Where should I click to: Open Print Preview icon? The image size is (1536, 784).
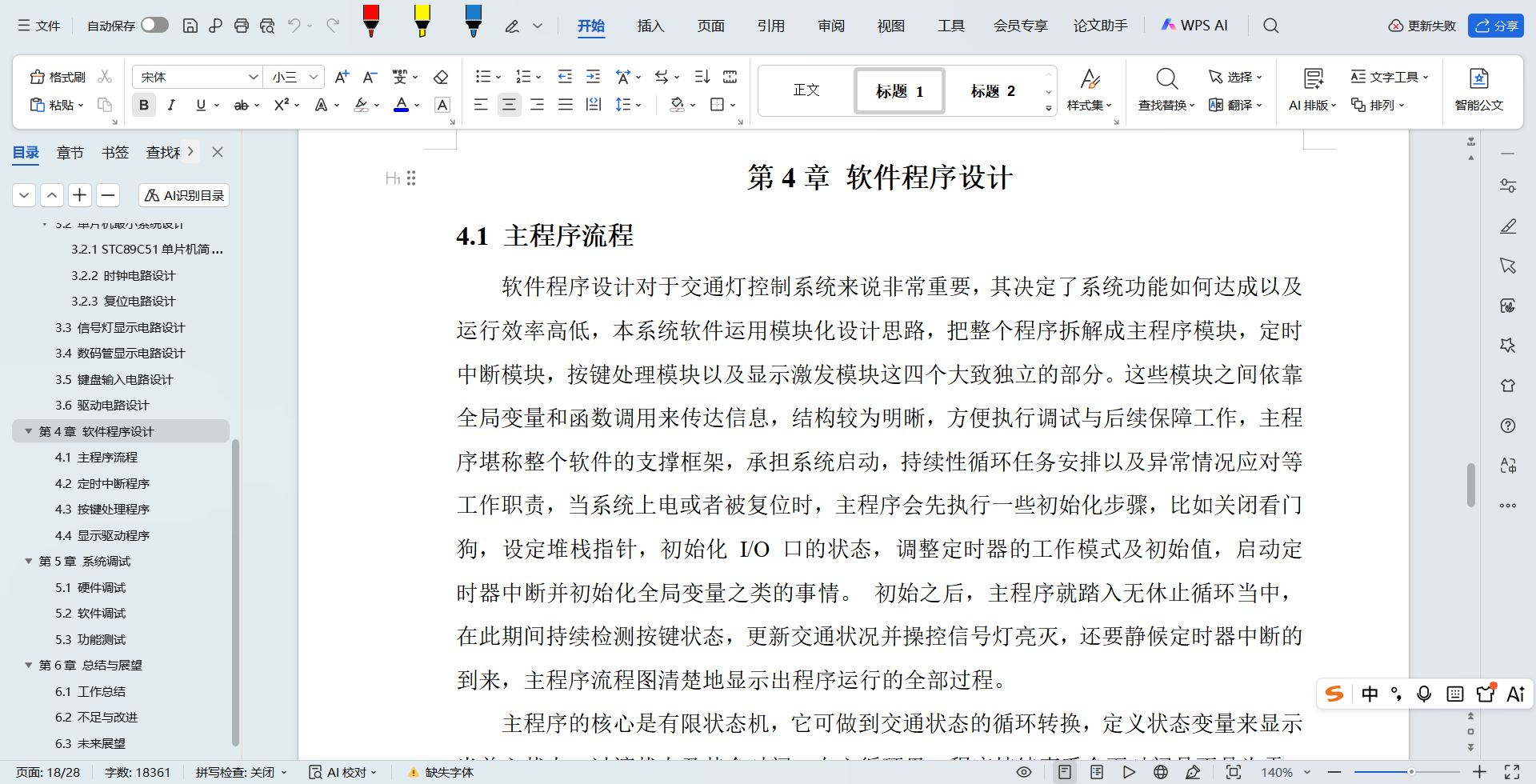click(x=267, y=26)
